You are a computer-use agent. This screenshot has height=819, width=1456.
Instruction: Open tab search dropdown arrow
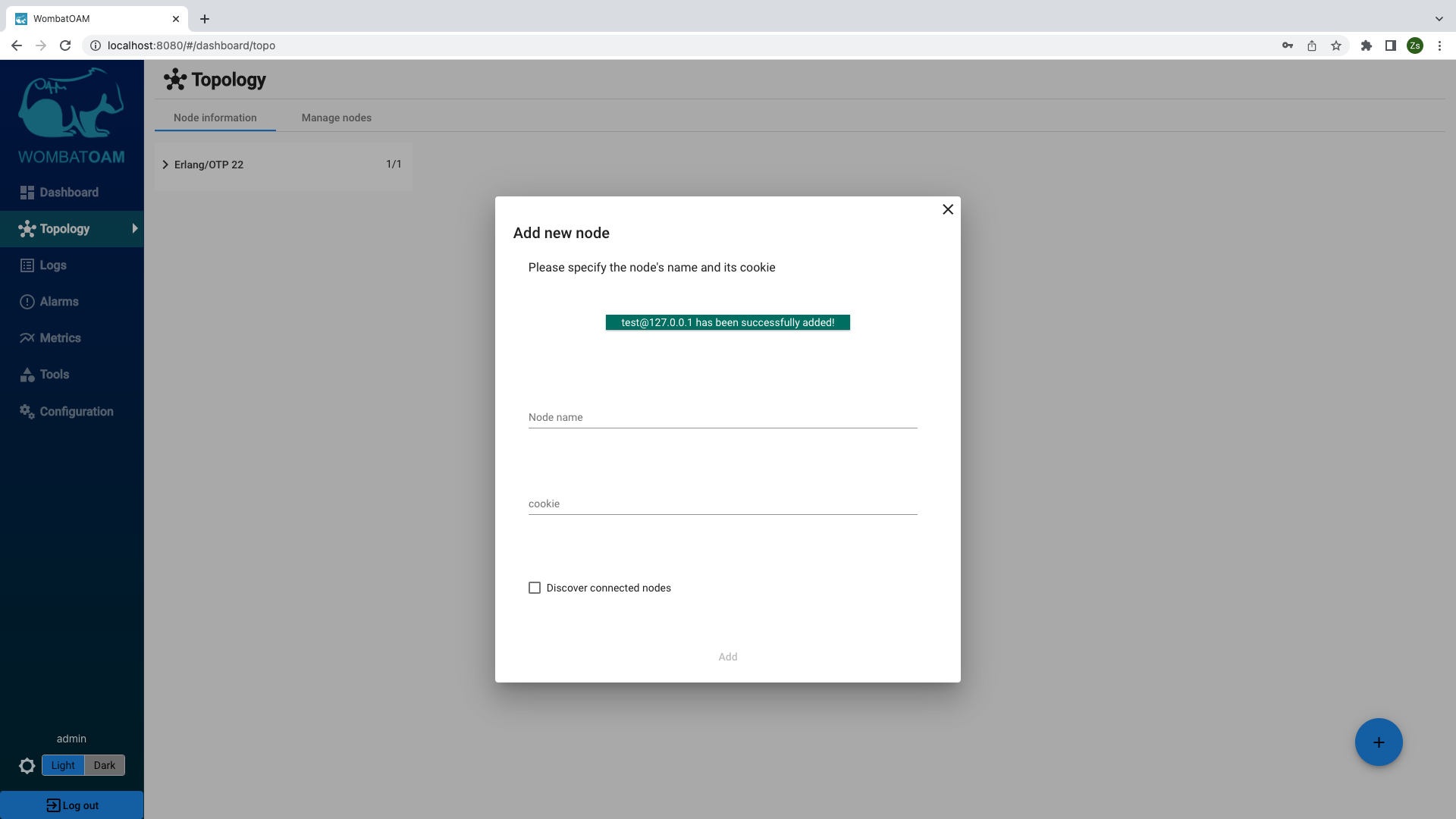(x=1439, y=19)
